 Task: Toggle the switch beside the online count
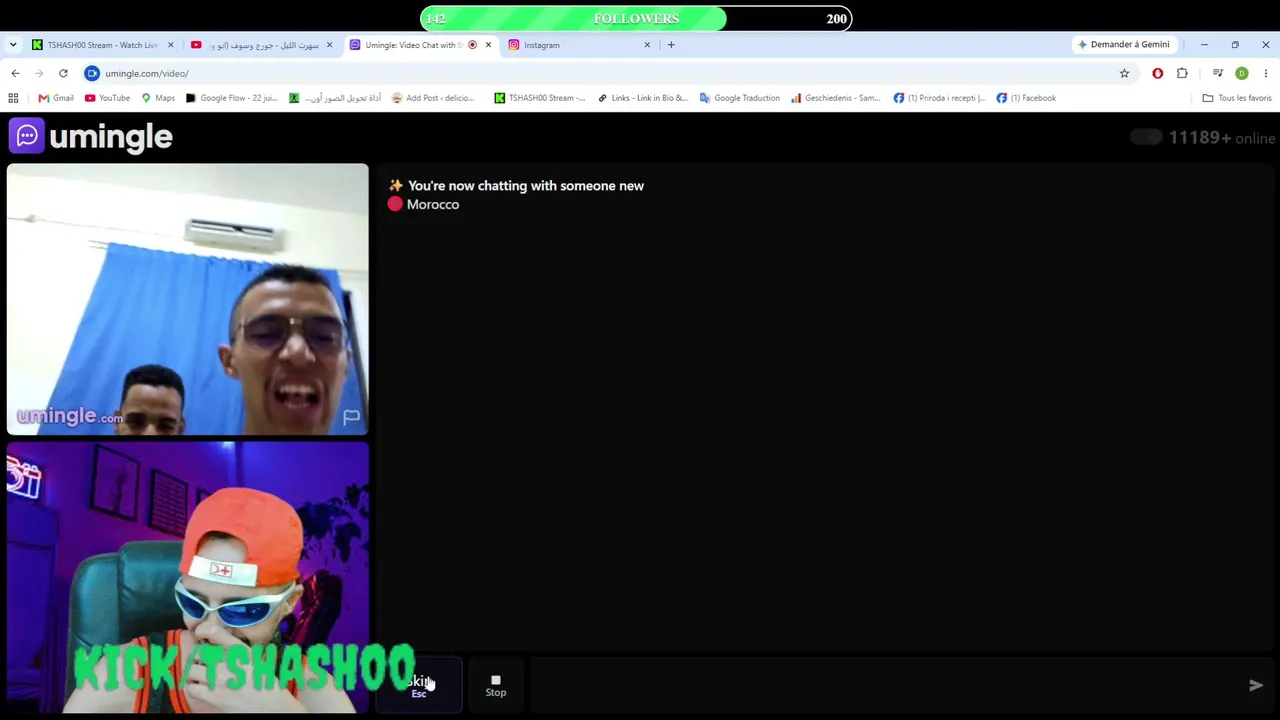coord(1146,138)
